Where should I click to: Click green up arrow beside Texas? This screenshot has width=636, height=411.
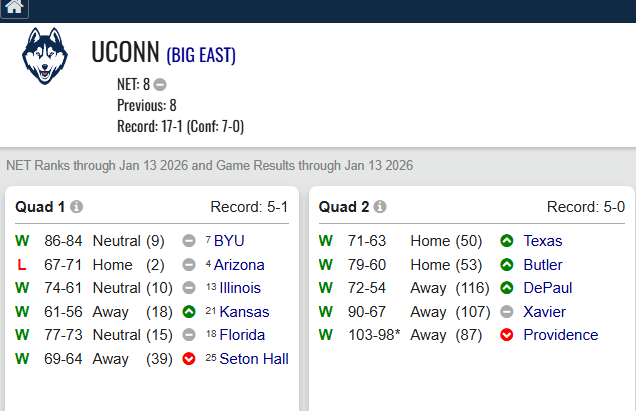tap(507, 241)
